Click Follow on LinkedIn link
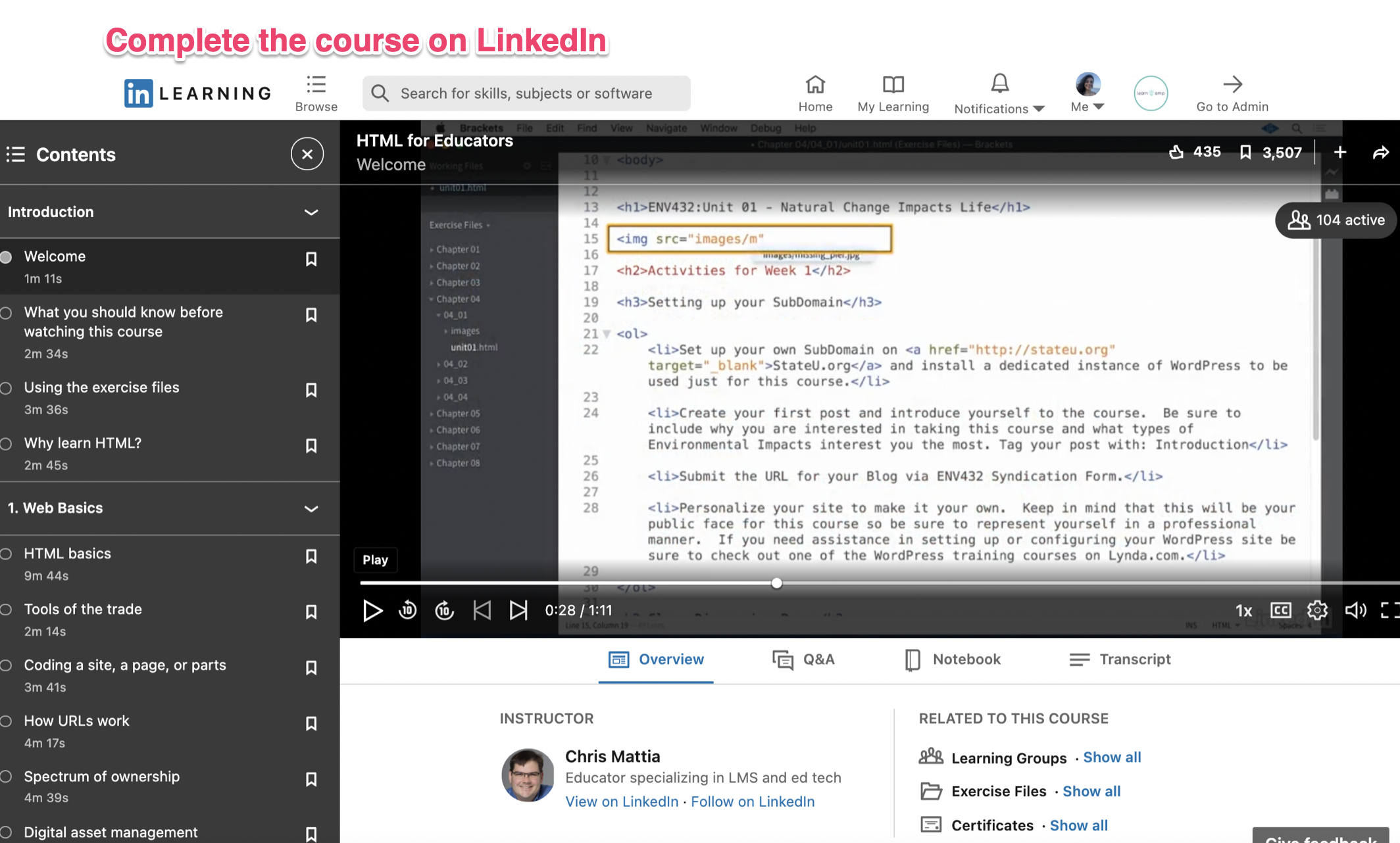 click(753, 802)
